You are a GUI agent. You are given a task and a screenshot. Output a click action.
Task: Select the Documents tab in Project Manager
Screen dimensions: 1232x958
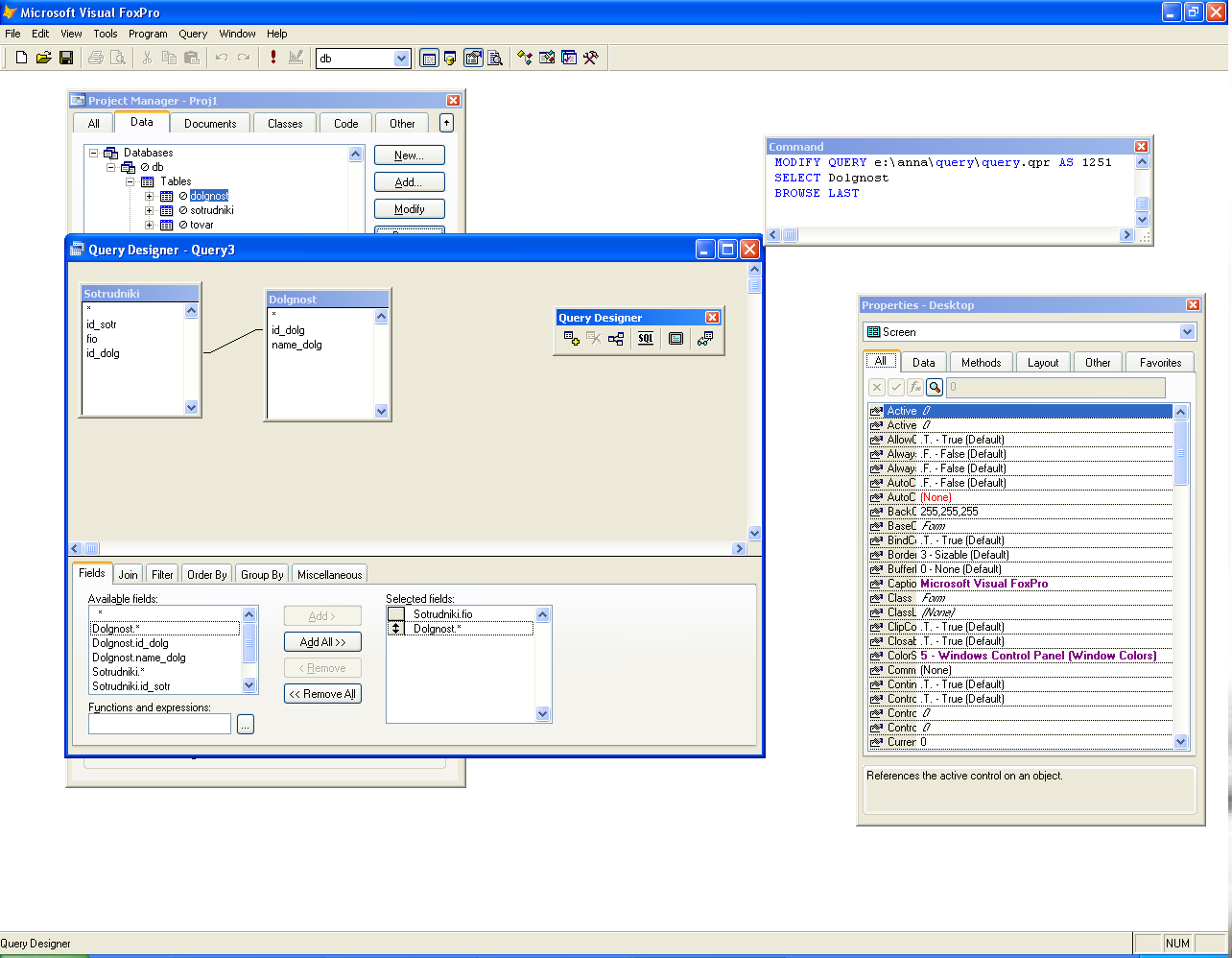pyautogui.click(x=210, y=123)
